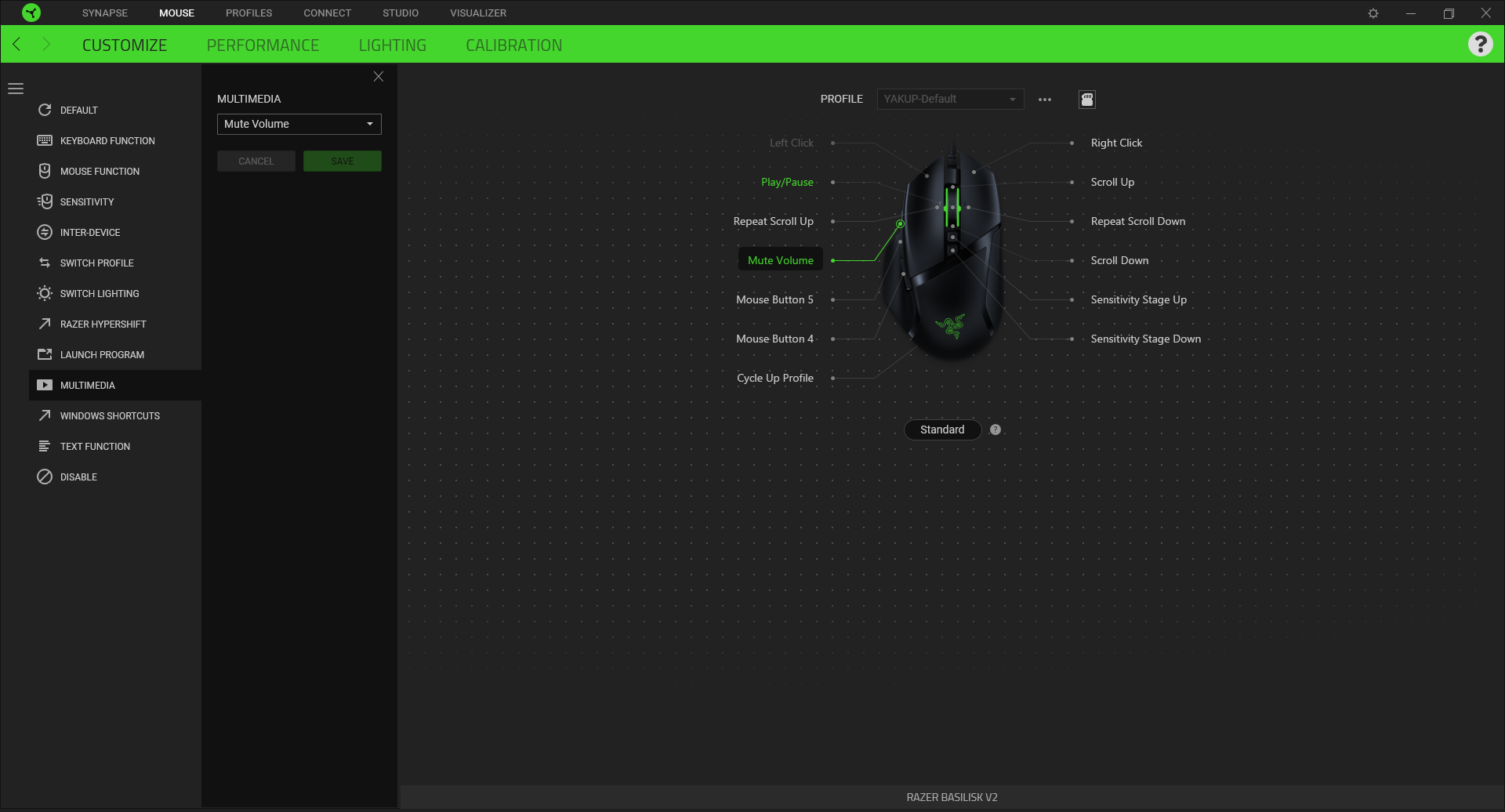Restore down the Razer Synapse window
The image size is (1505, 812).
click(x=1449, y=13)
